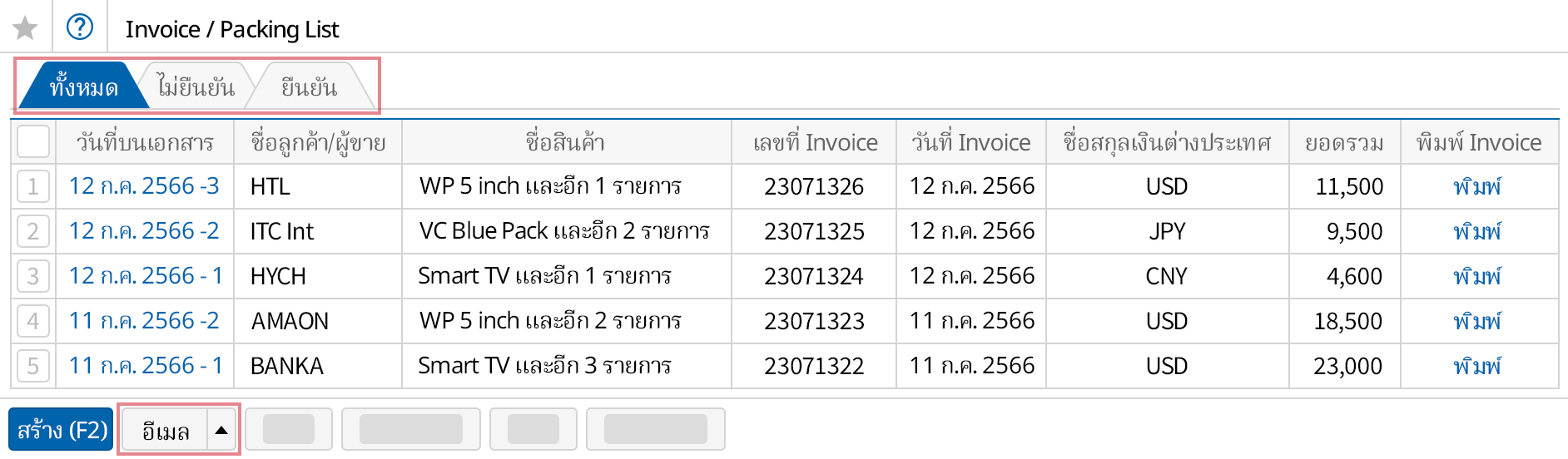Select row 1 checkbox for HTL

point(33,186)
